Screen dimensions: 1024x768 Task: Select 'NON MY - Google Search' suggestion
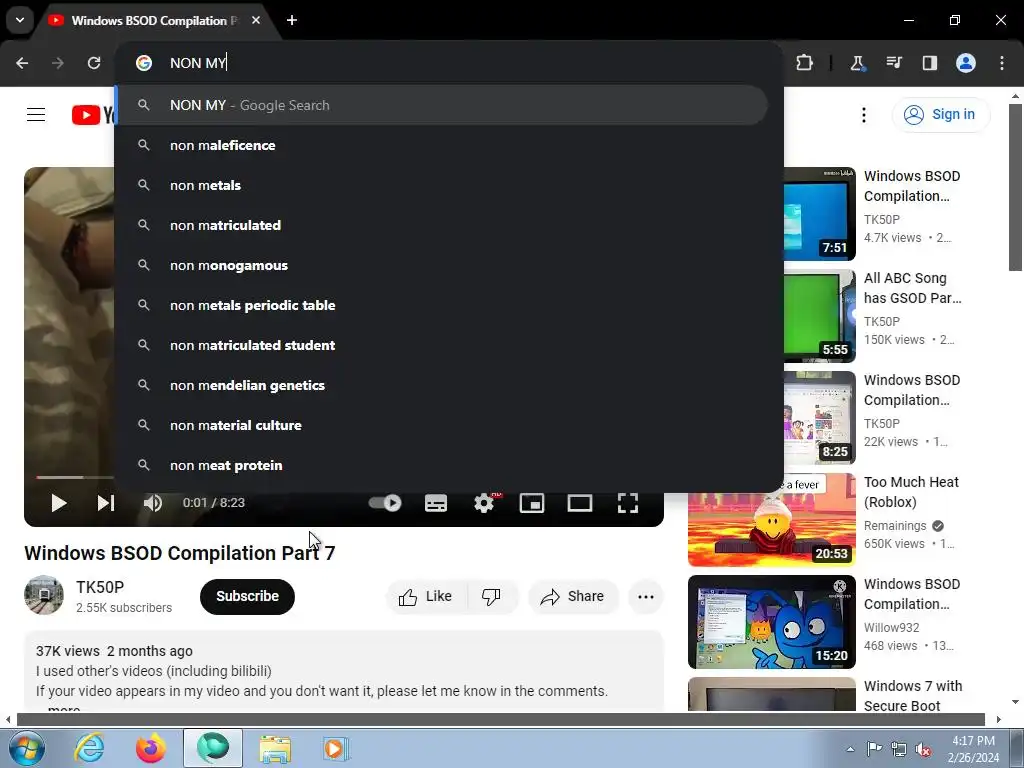(x=441, y=105)
